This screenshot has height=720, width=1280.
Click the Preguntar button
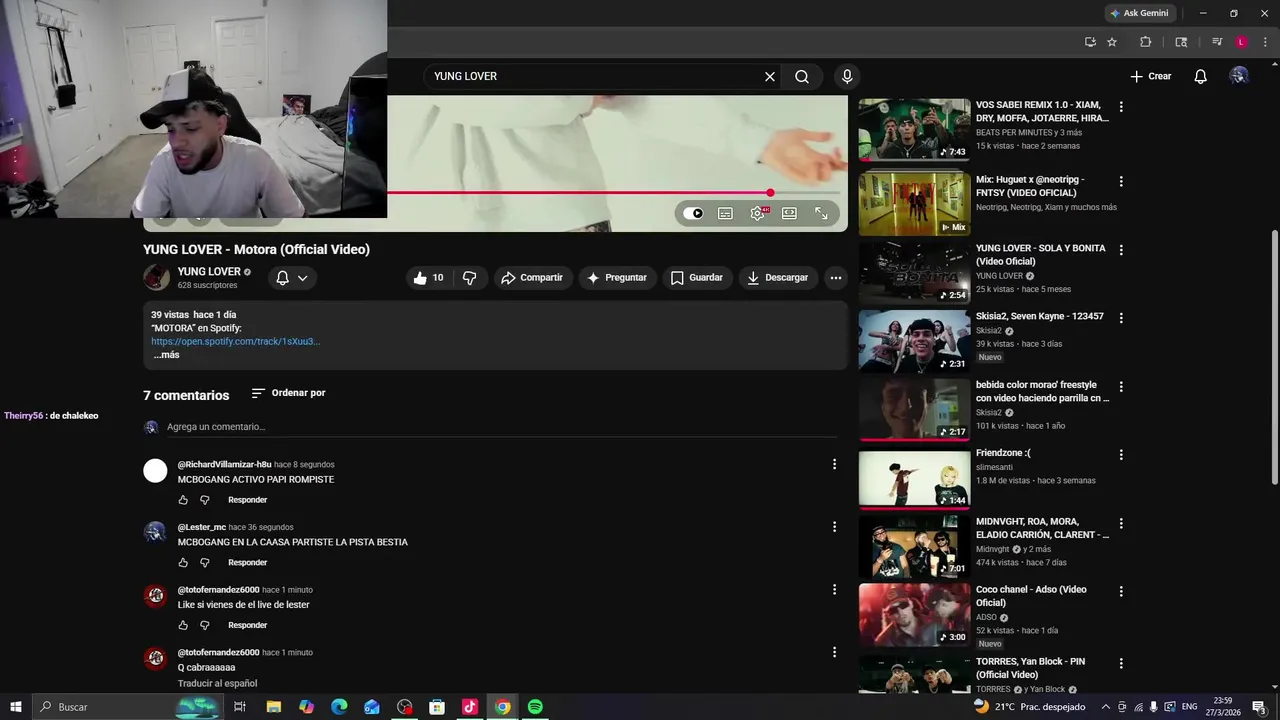617,278
